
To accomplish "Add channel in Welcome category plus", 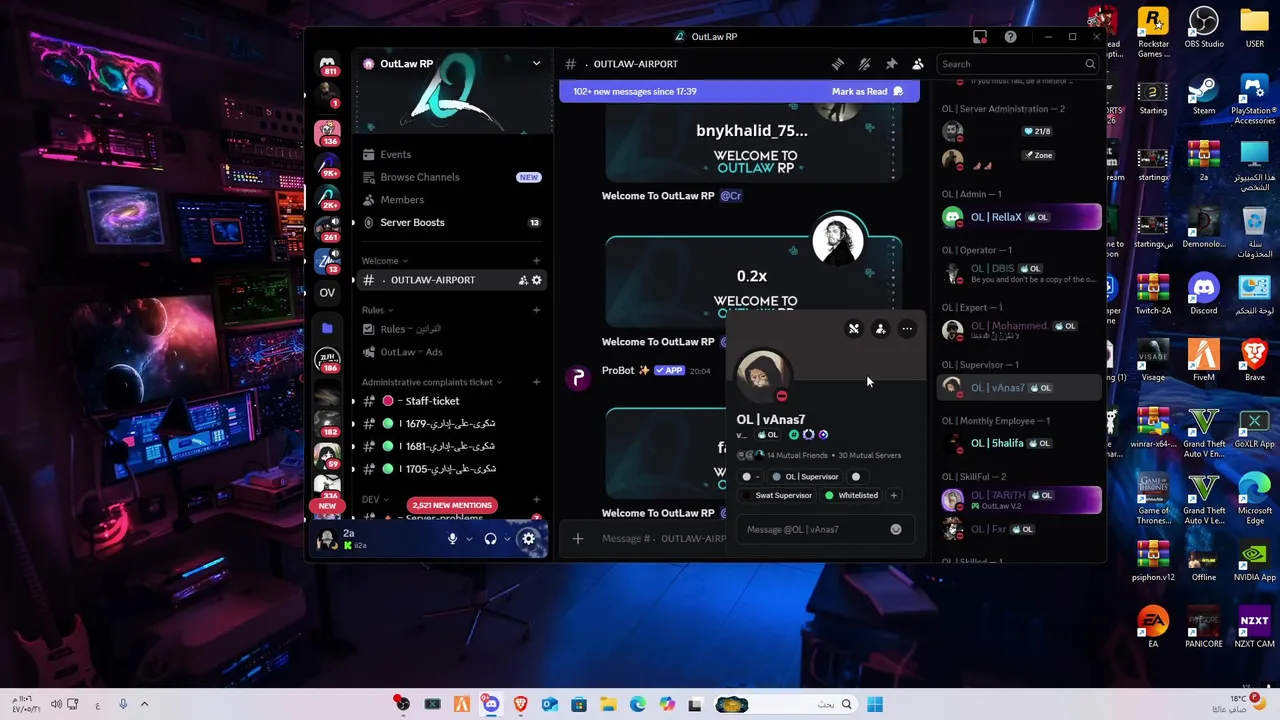I will pyautogui.click(x=537, y=261).
